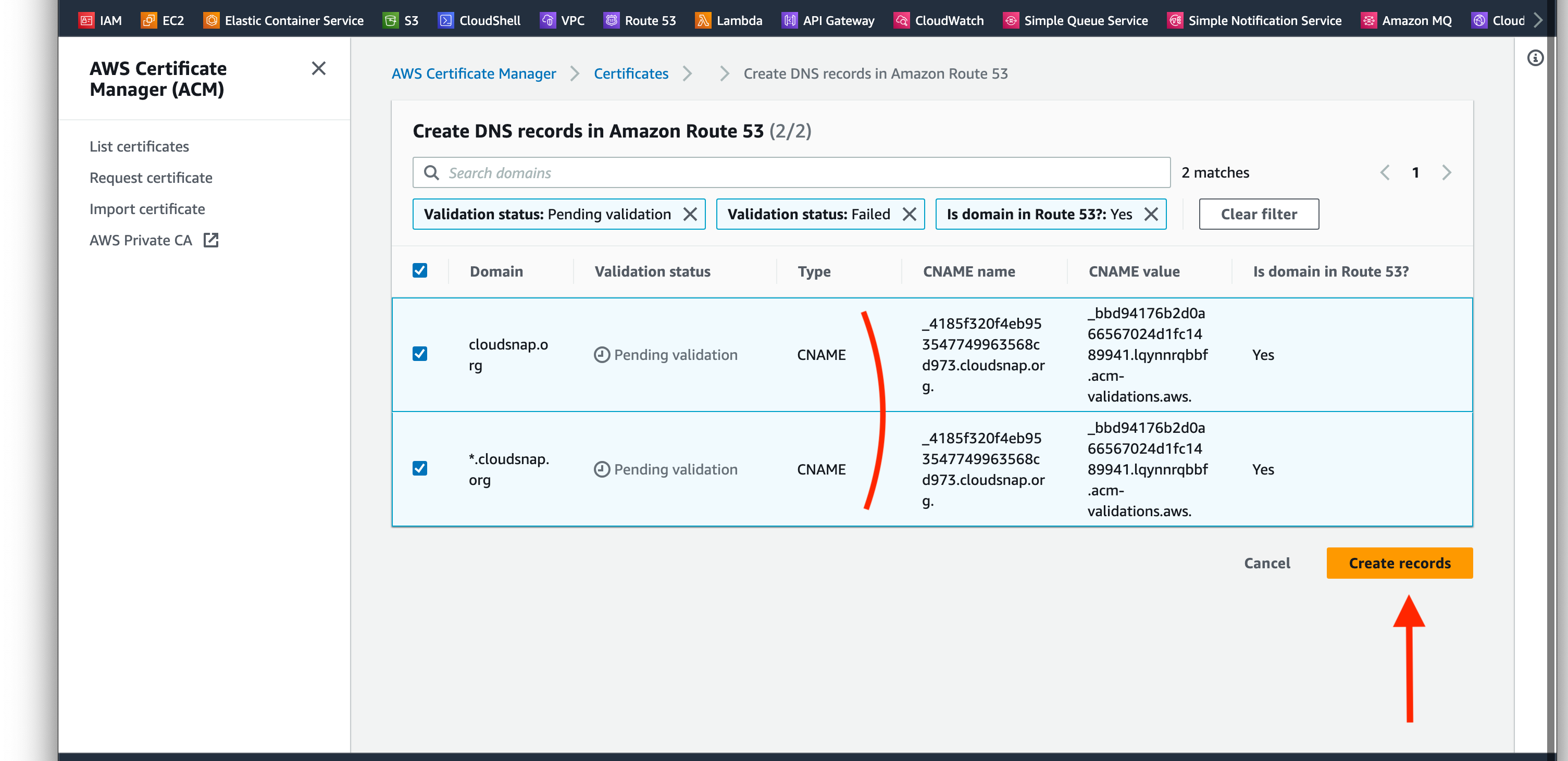Viewport: 1568px width, 761px height.
Task: Remove the Is domain in Route 53 filter
Action: coord(1151,214)
